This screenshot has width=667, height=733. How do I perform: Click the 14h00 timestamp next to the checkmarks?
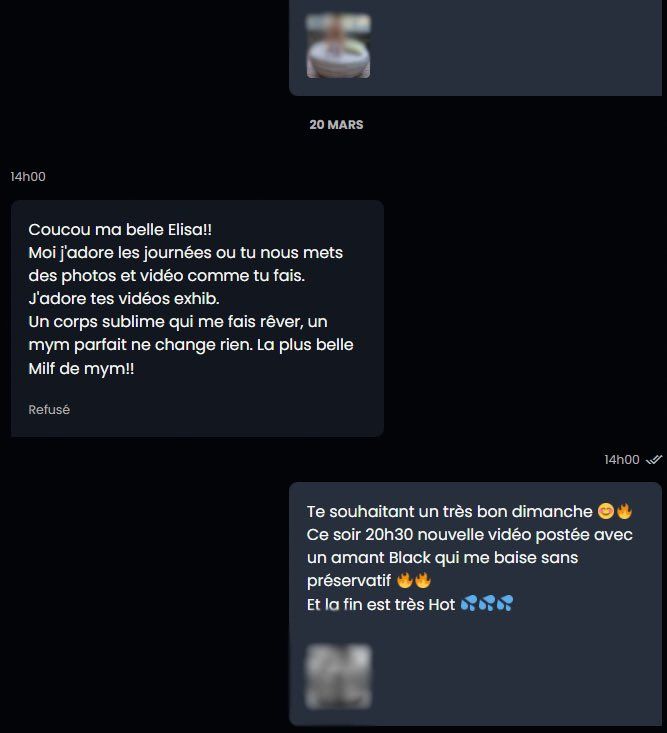pos(622,460)
